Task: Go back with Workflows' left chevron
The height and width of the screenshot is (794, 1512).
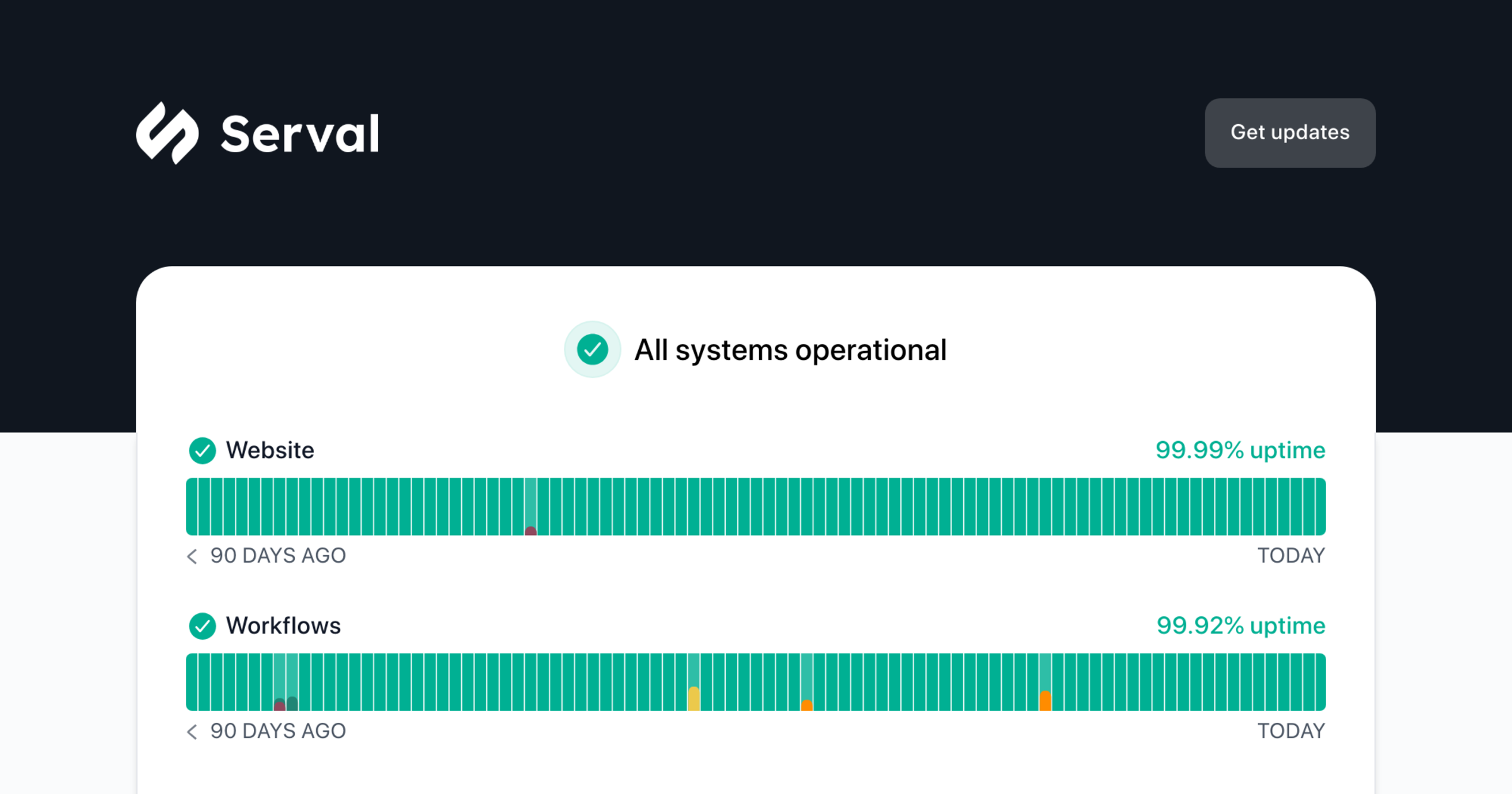Action: (192, 731)
